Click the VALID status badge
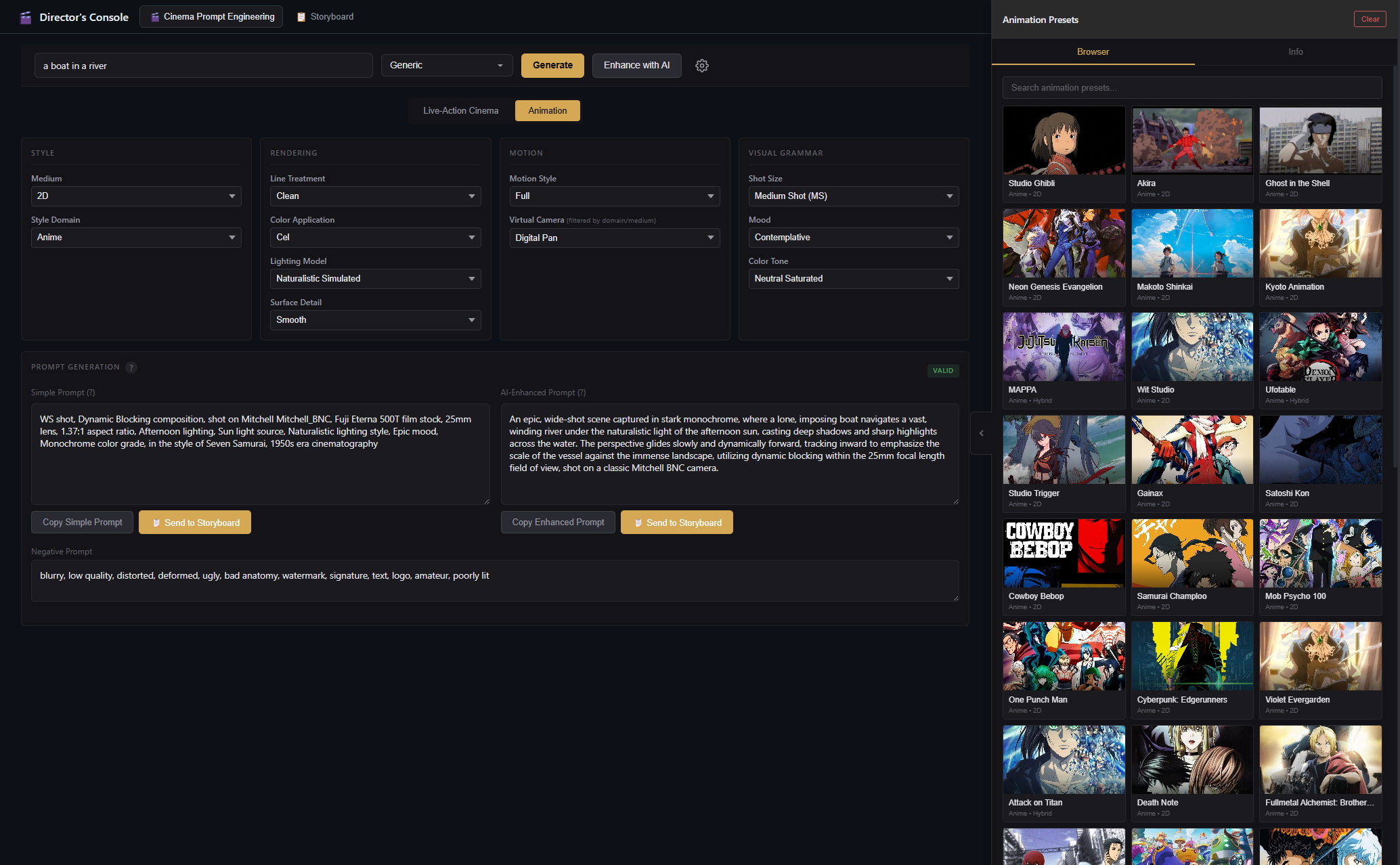 point(942,371)
